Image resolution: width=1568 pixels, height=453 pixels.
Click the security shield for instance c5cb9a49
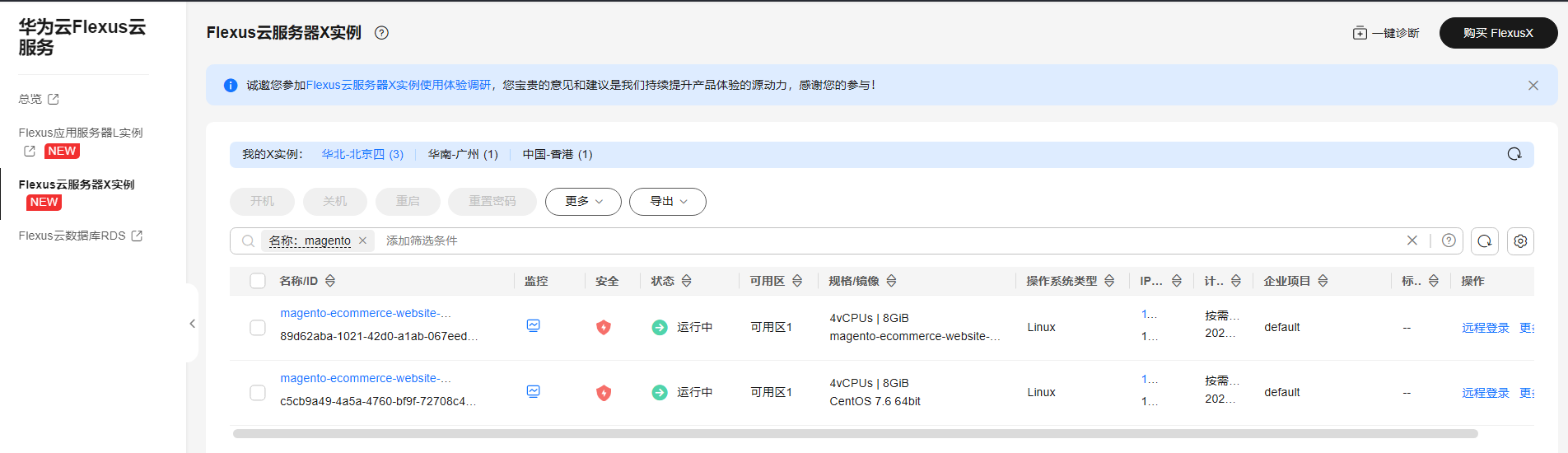pyautogui.click(x=604, y=393)
